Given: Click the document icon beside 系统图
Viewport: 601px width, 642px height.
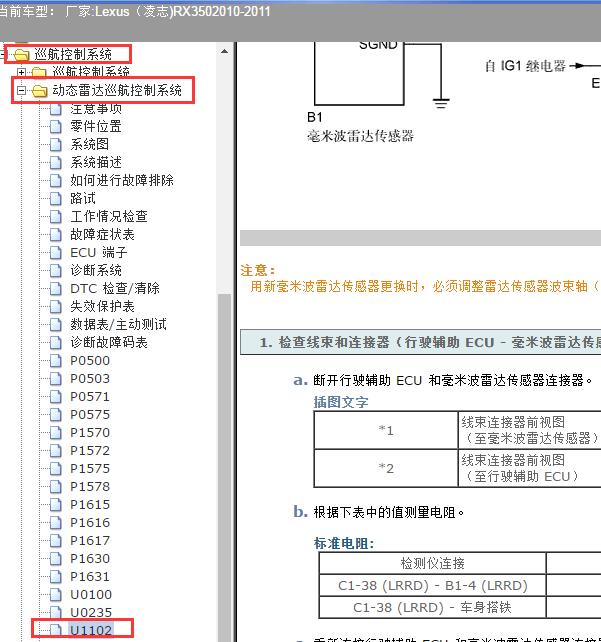Looking at the screenshot, I should 56,145.
